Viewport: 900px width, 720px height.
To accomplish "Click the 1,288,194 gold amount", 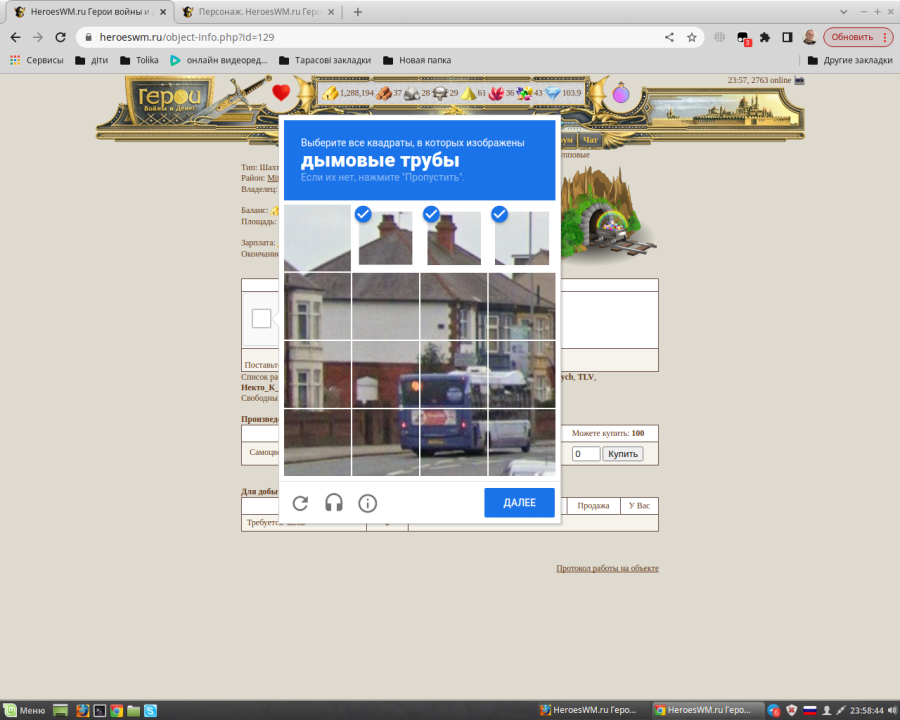I will (356, 93).
